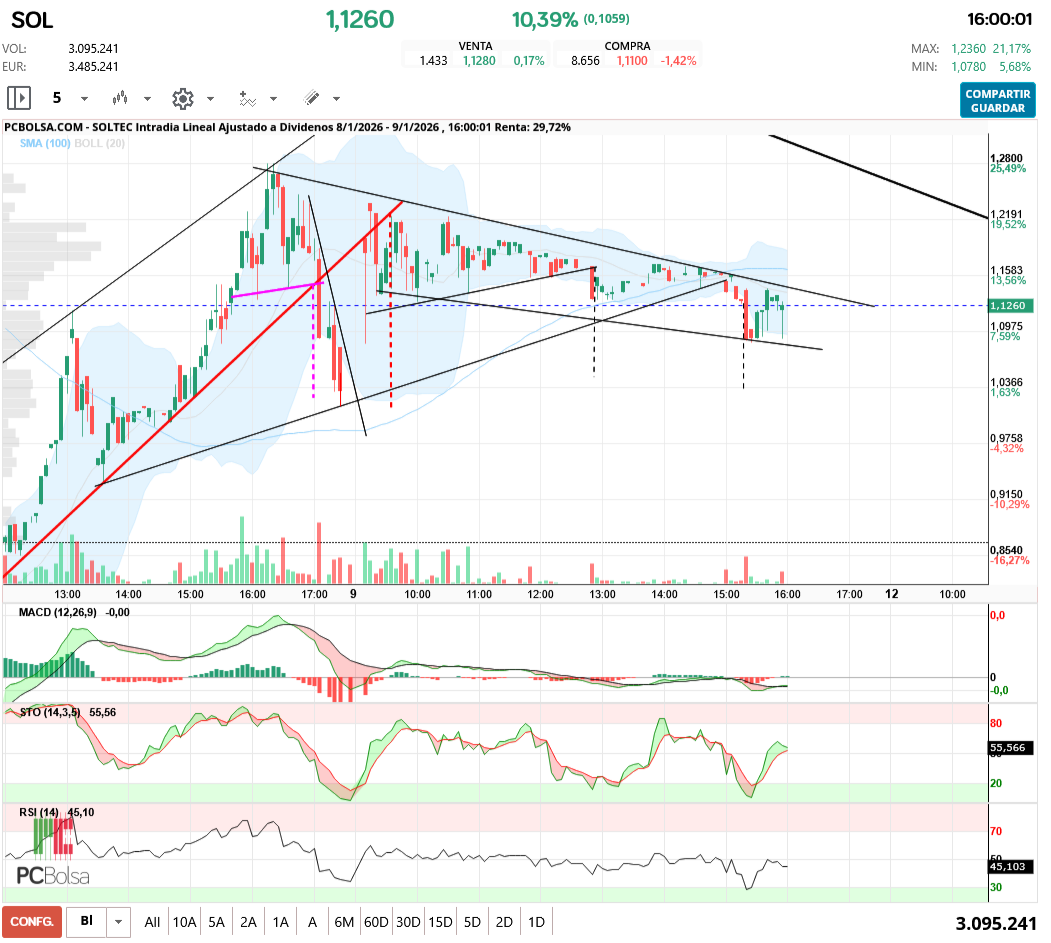
Task: Click the SMA (100) indicator label
Action: click(45, 143)
